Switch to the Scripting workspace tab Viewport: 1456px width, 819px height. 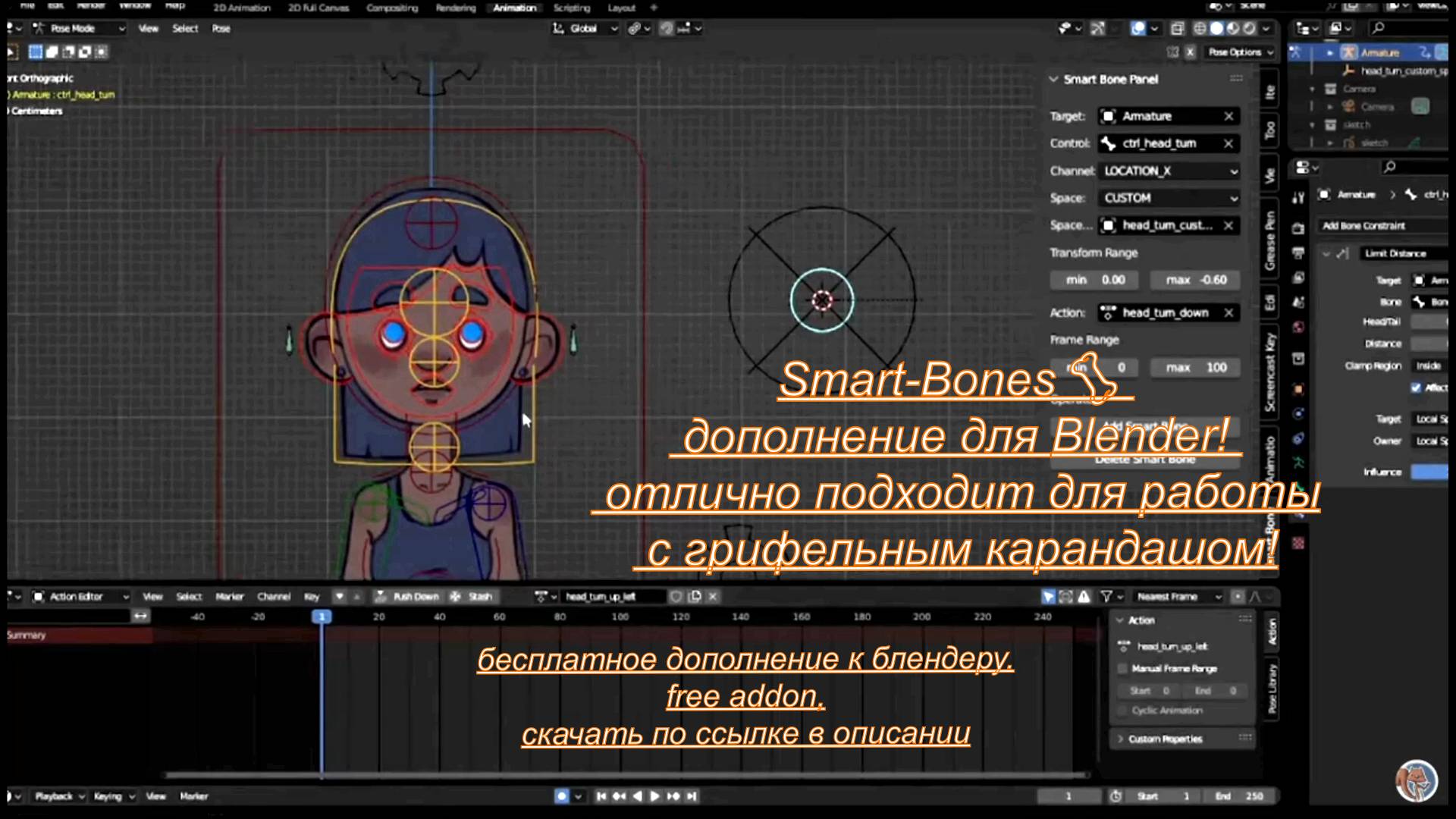(572, 8)
